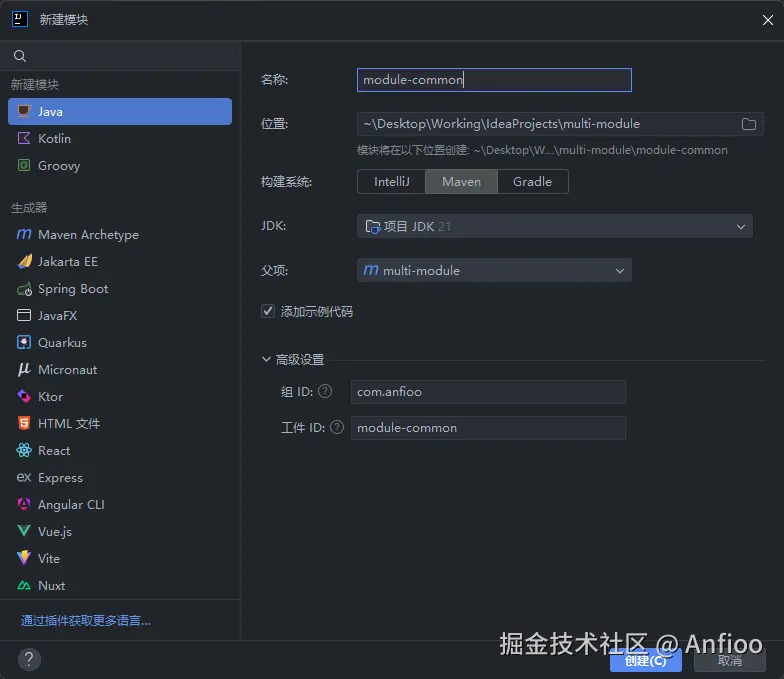This screenshot has height=679, width=784.
Task: Pick the Quarkus generator icon
Action: pyautogui.click(x=24, y=342)
